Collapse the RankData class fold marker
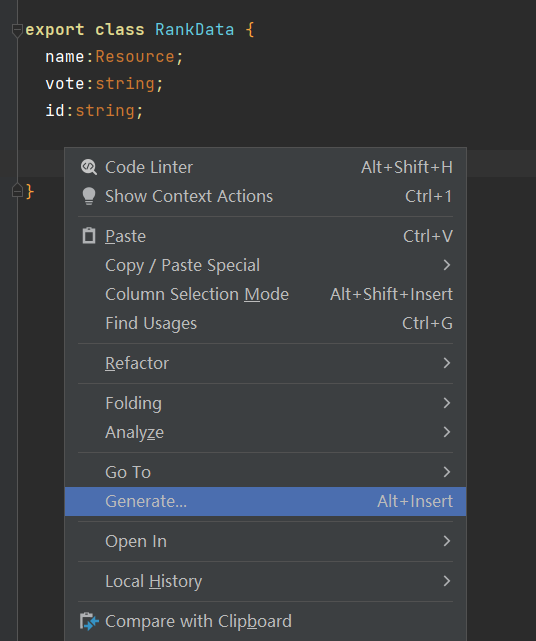536x641 pixels. click(17, 30)
